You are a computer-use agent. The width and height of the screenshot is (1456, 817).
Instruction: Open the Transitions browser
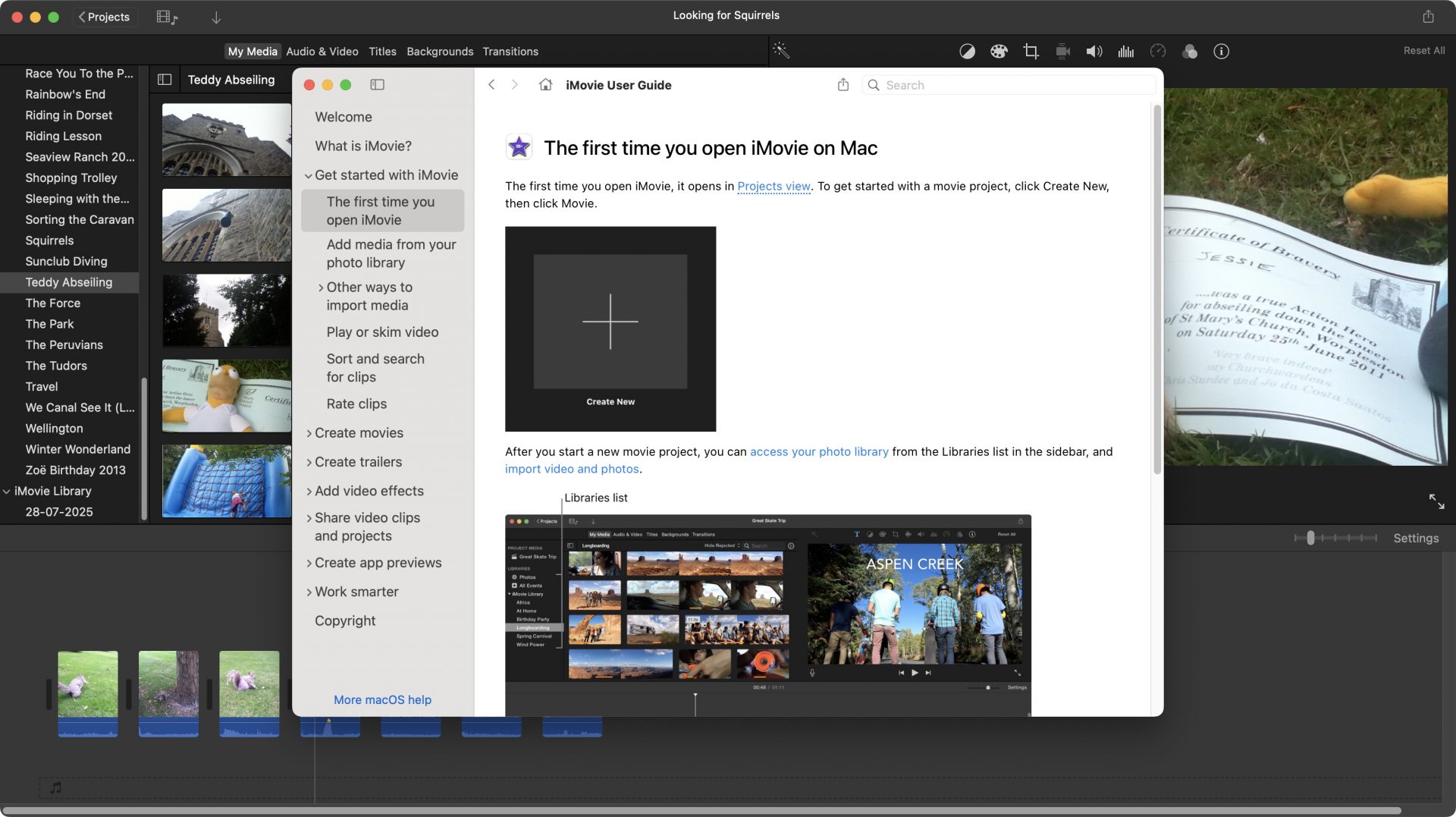coord(510,51)
